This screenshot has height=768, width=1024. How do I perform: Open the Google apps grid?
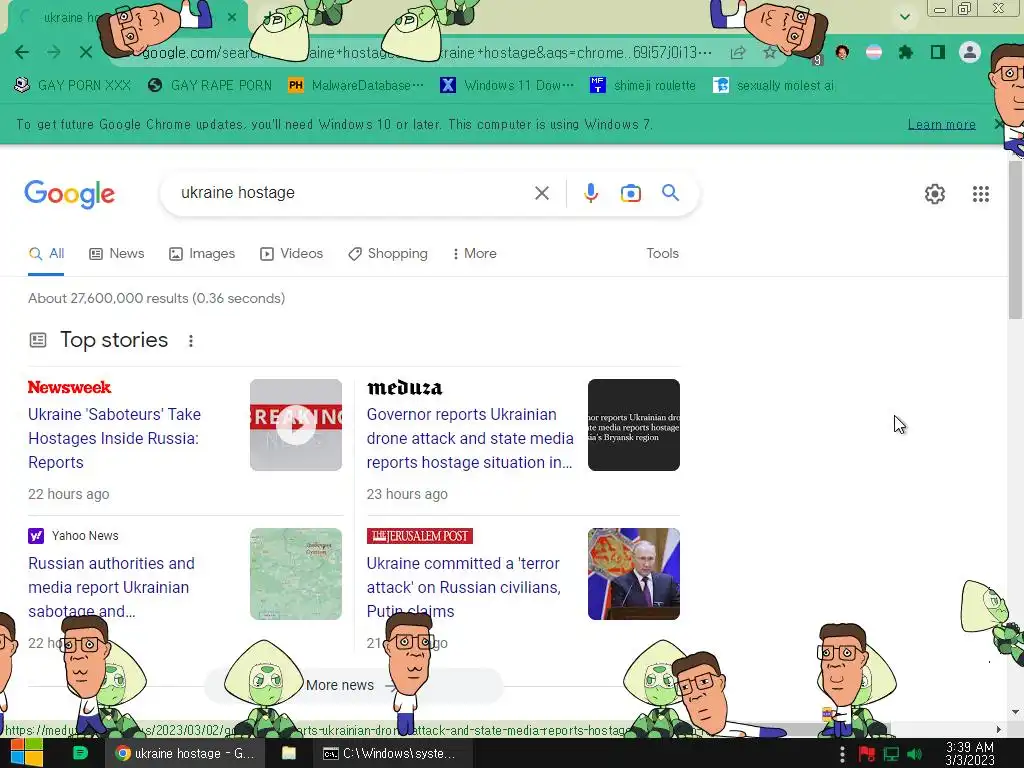click(x=980, y=194)
